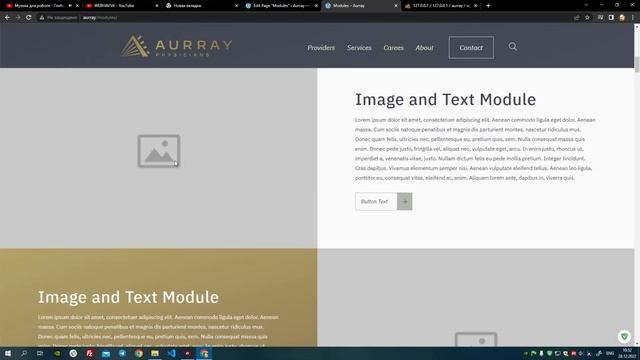This screenshot has width=640, height=360.
Task: Open the Windows Start menu
Action: point(8,353)
